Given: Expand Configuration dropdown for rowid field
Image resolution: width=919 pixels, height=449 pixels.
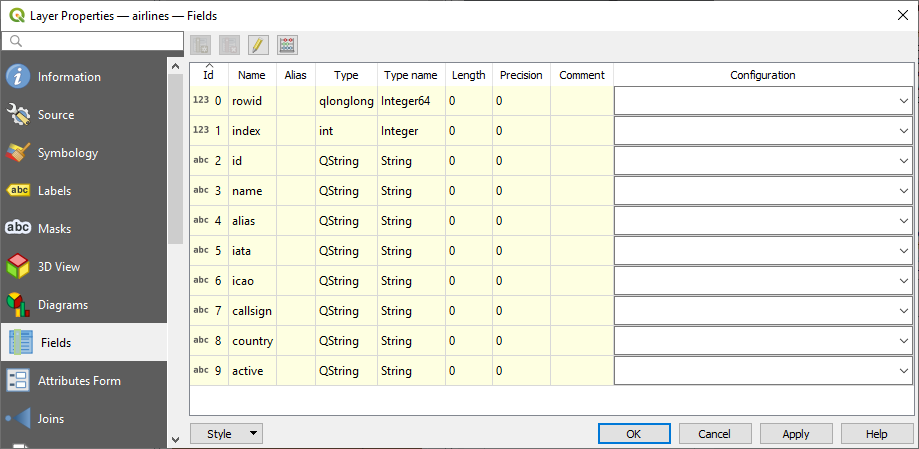Looking at the screenshot, I should tap(763, 101).
